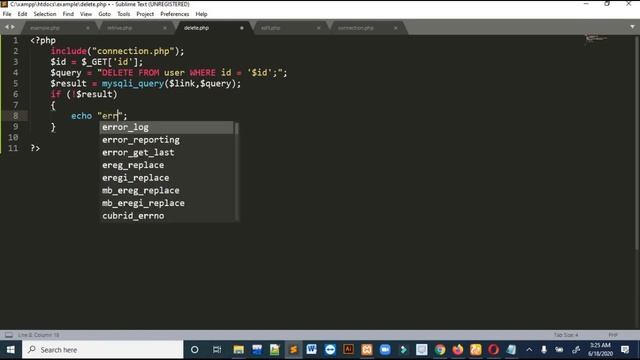Click the taskbar Search here box
This screenshot has height=360, width=640.
(102, 350)
